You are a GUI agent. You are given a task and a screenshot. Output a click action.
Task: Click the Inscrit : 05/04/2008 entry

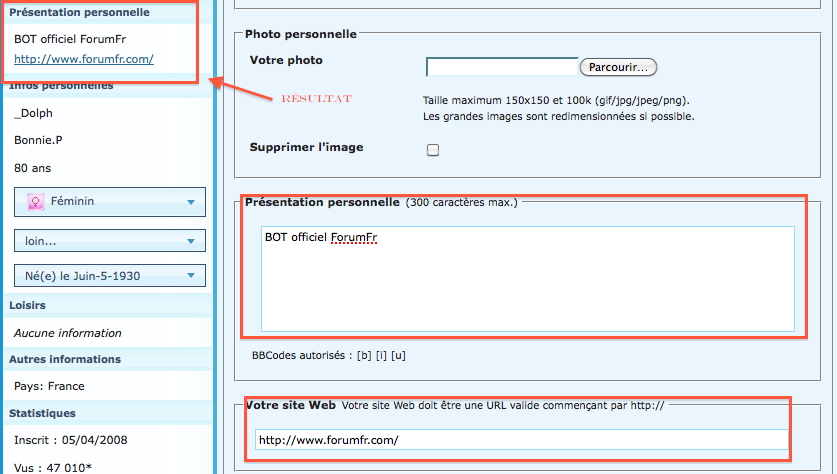[70, 440]
